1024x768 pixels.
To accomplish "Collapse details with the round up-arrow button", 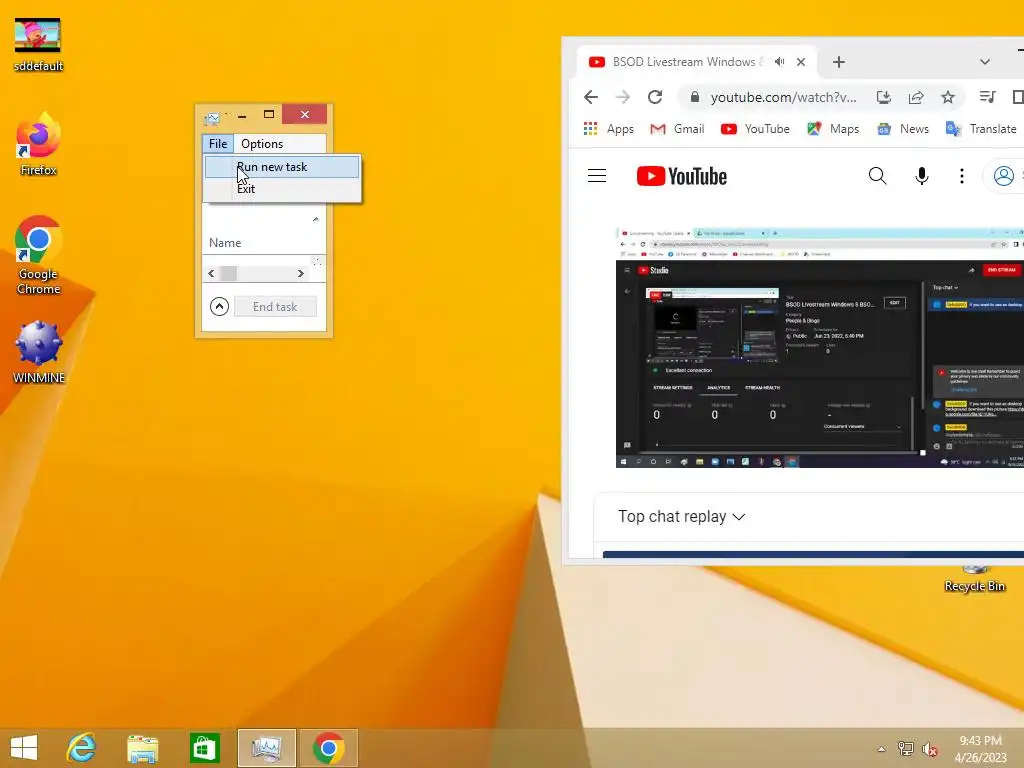I will (219, 306).
